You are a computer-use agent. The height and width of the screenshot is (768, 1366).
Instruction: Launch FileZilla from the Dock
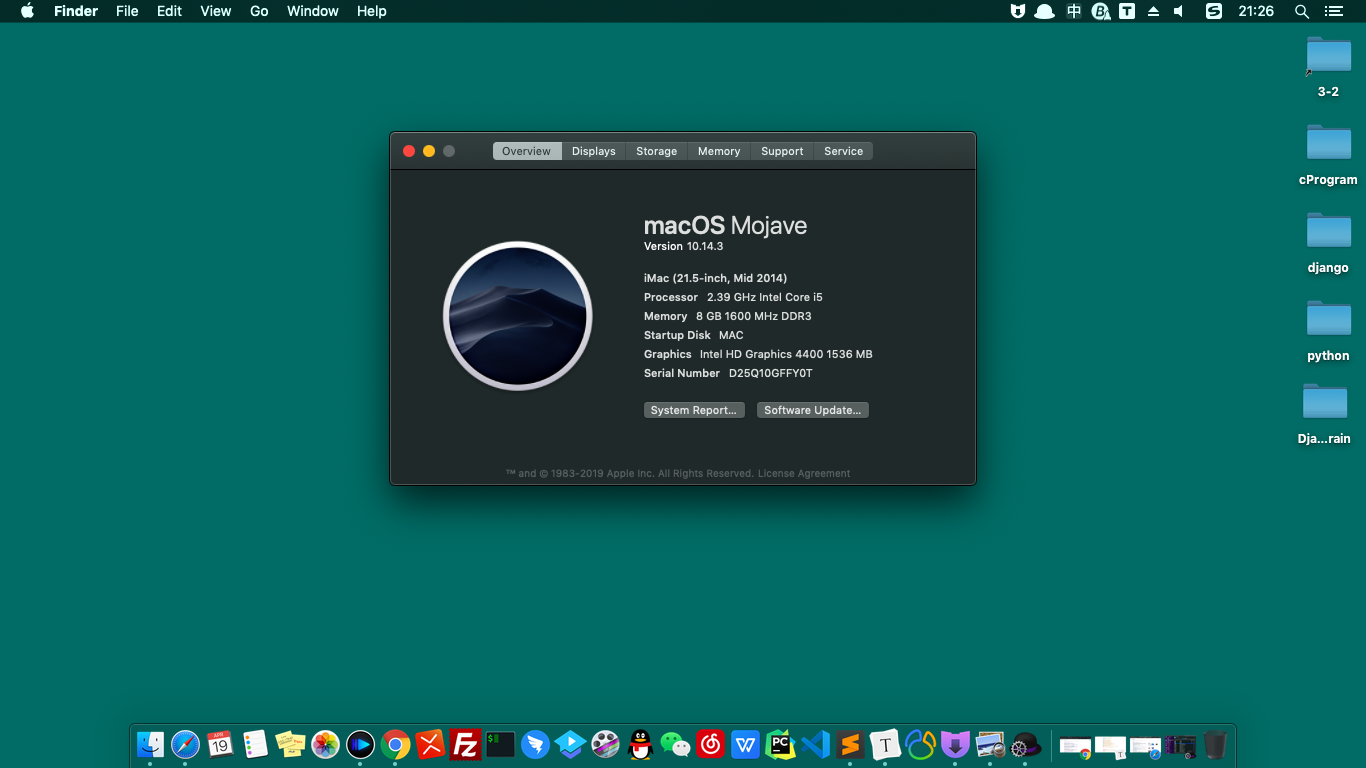(x=465, y=745)
